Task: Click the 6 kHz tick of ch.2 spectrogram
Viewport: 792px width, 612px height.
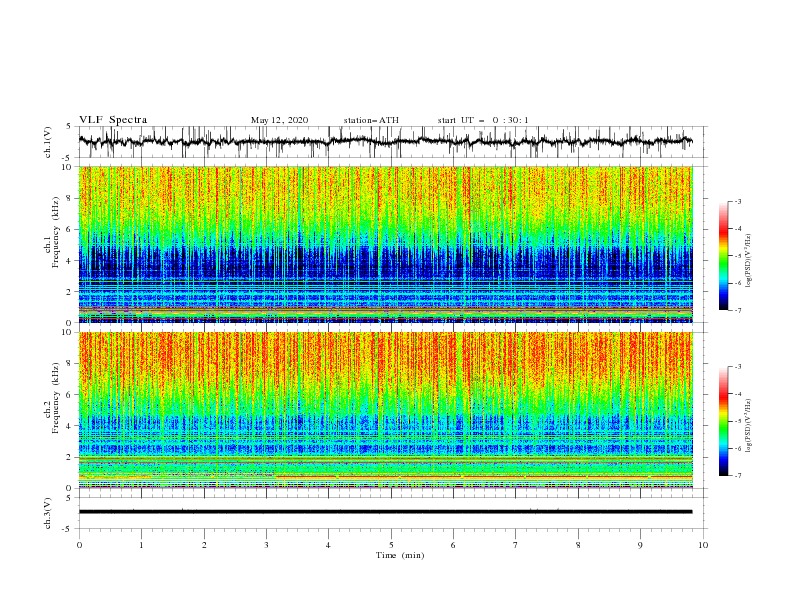Action: [70, 395]
